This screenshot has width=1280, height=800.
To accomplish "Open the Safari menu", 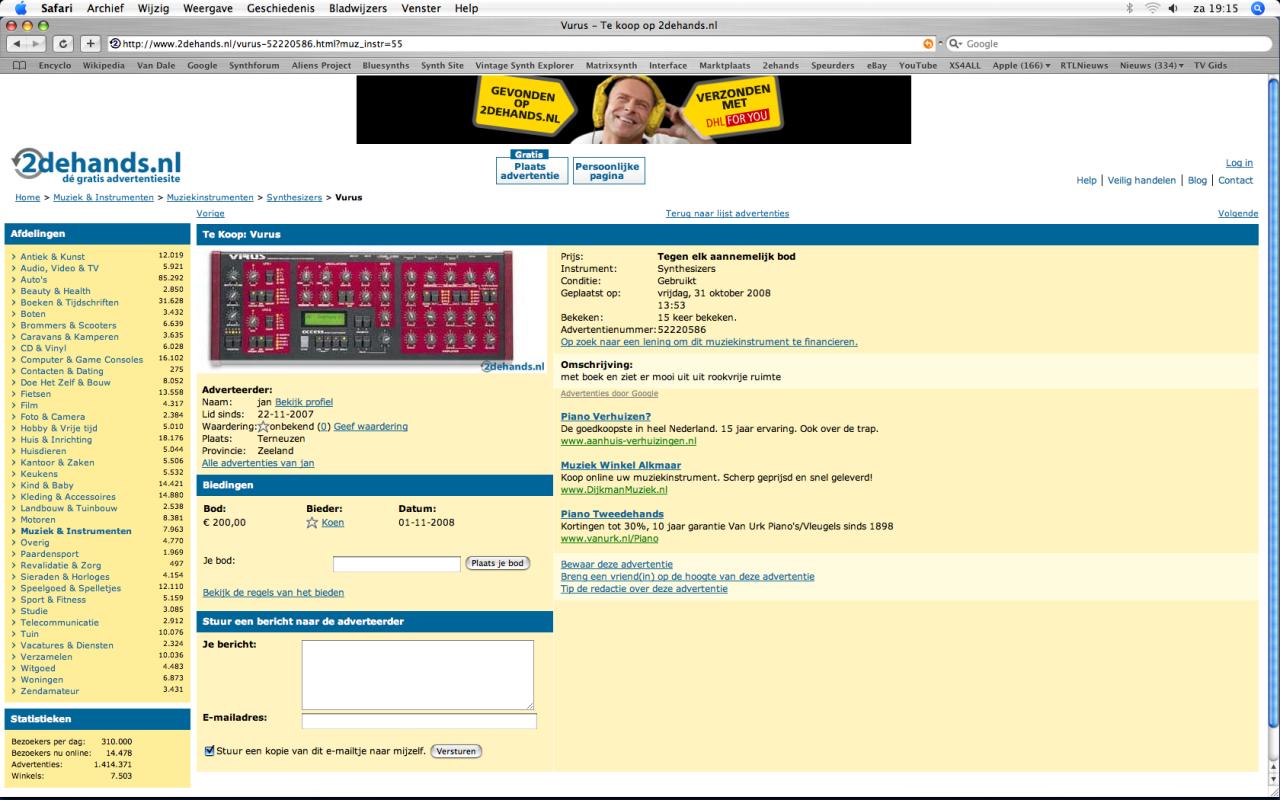I will coord(57,8).
